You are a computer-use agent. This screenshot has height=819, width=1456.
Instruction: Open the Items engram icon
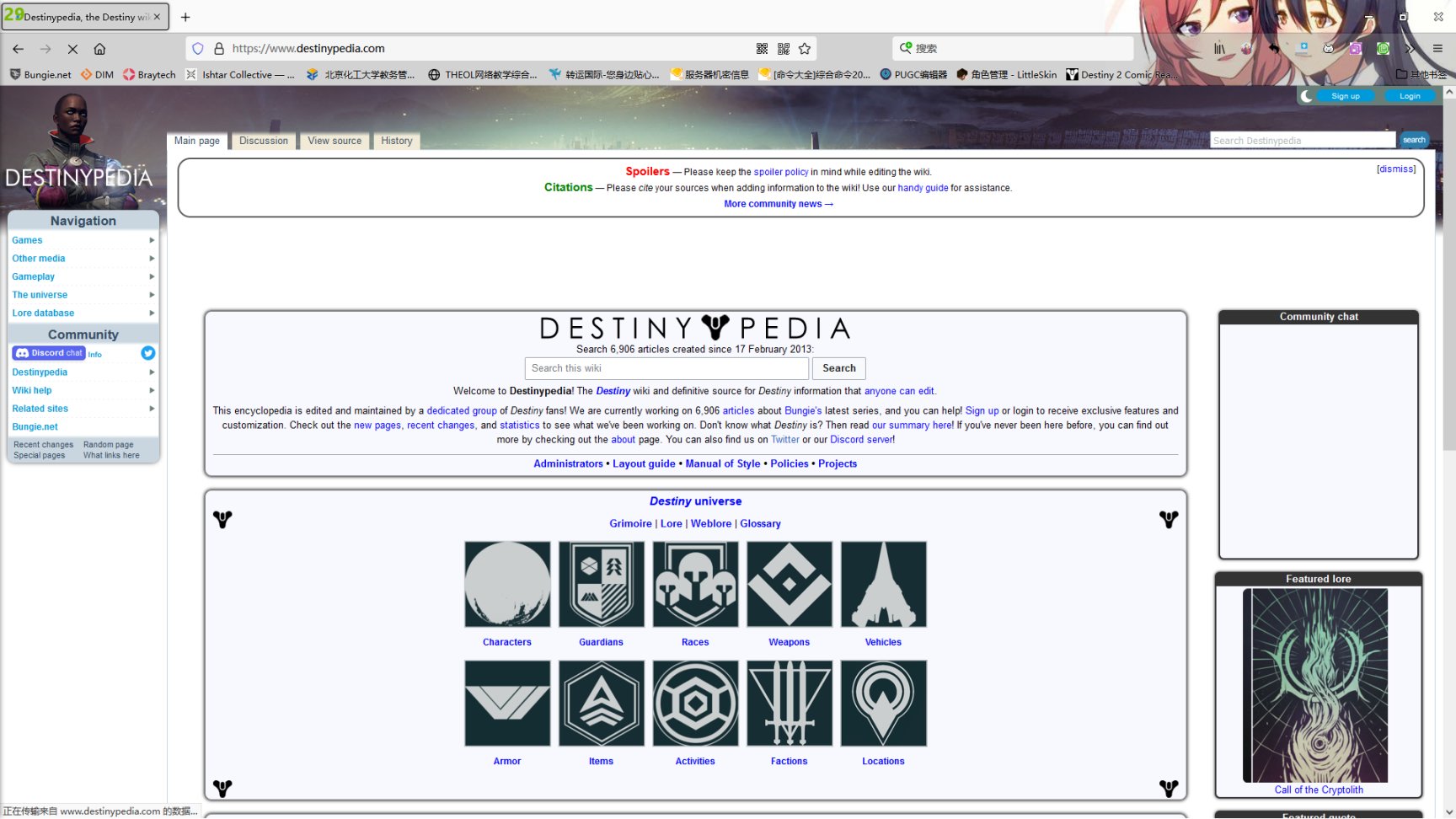602,703
